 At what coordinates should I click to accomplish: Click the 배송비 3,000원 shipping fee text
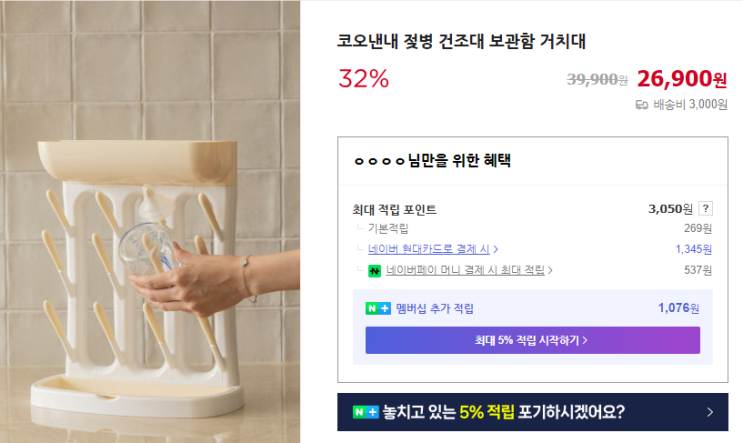coord(690,104)
